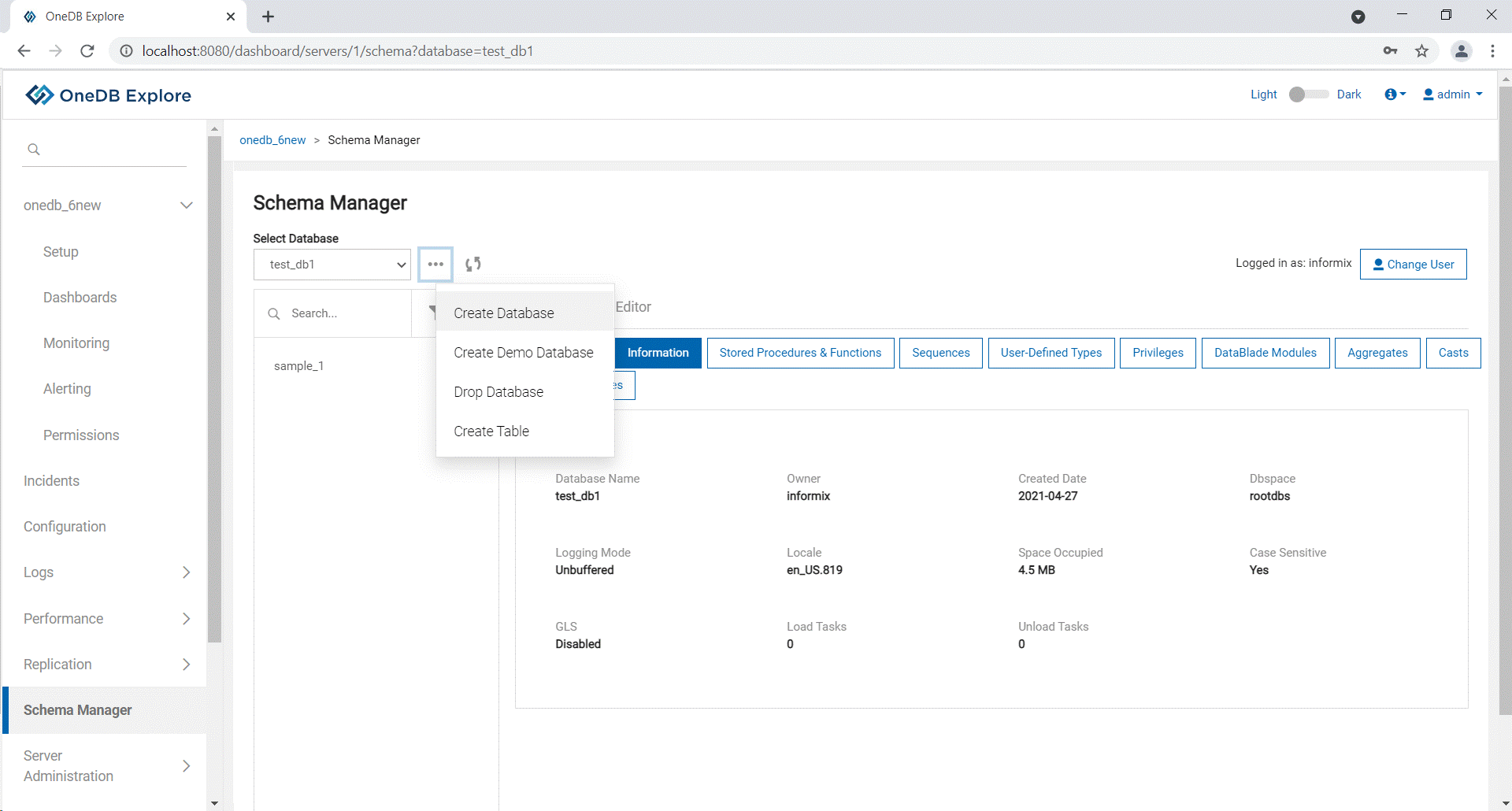Viewport: 1512px width, 811px height.
Task: Click the Change User button
Action: pyautogui.click(x=1413, y=265)
